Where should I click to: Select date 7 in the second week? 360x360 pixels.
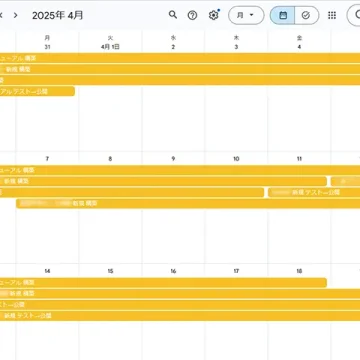pos(47,159)
